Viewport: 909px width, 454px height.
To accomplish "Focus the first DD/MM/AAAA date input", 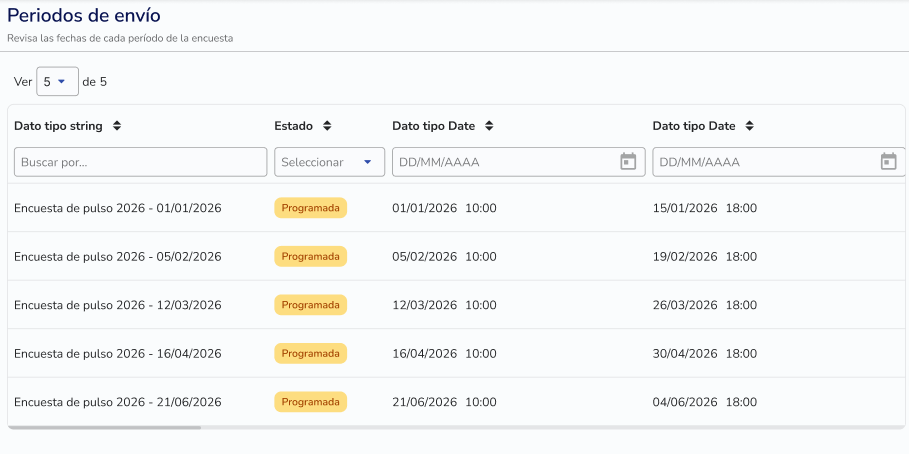I will tap(500, 162).
